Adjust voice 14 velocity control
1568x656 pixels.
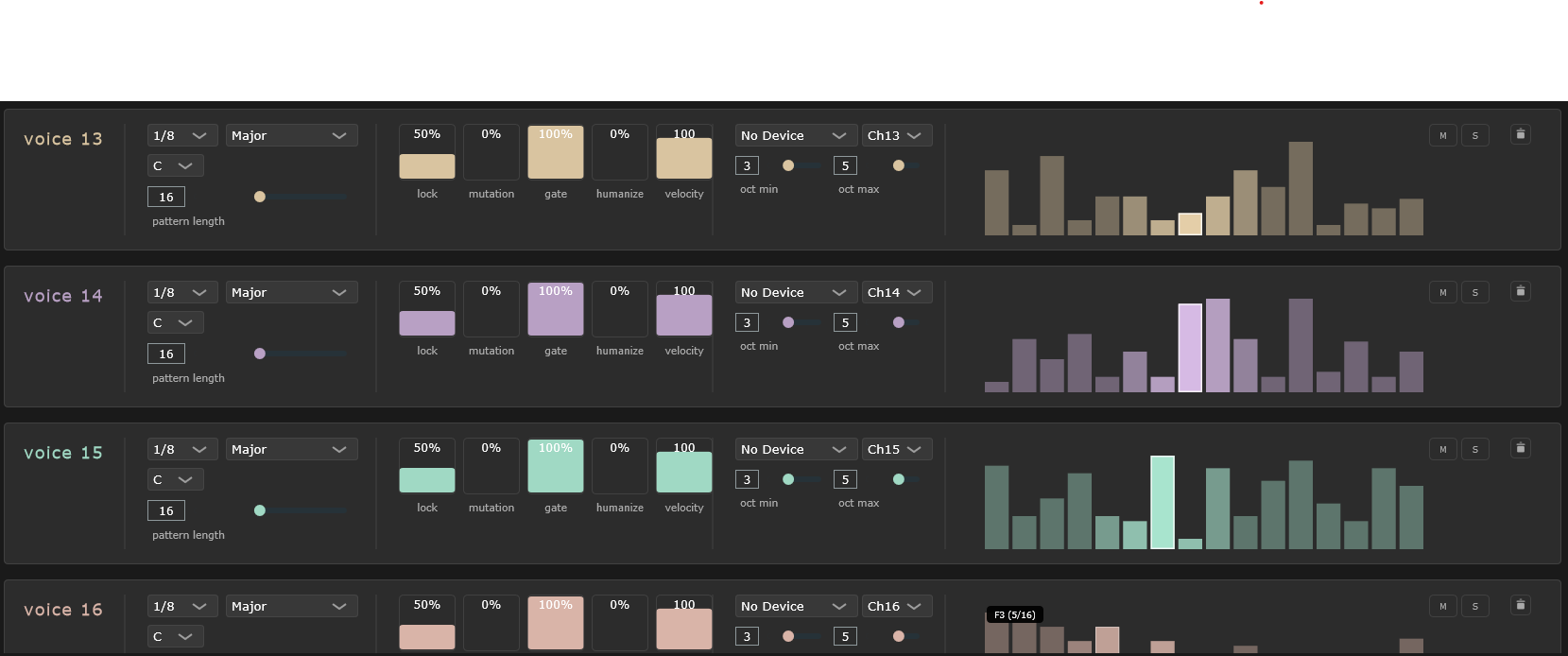pyautogui.click(x=684, y=308)
